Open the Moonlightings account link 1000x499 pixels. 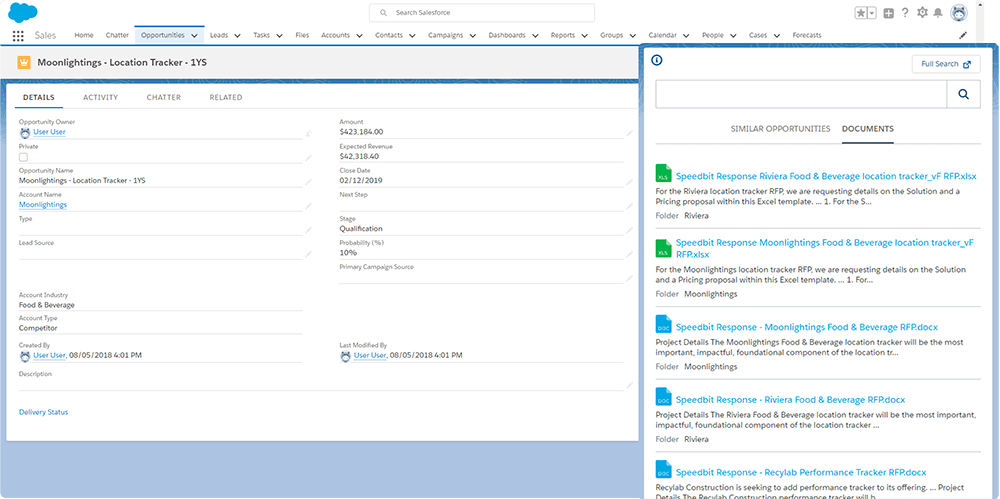pos(43,204)
